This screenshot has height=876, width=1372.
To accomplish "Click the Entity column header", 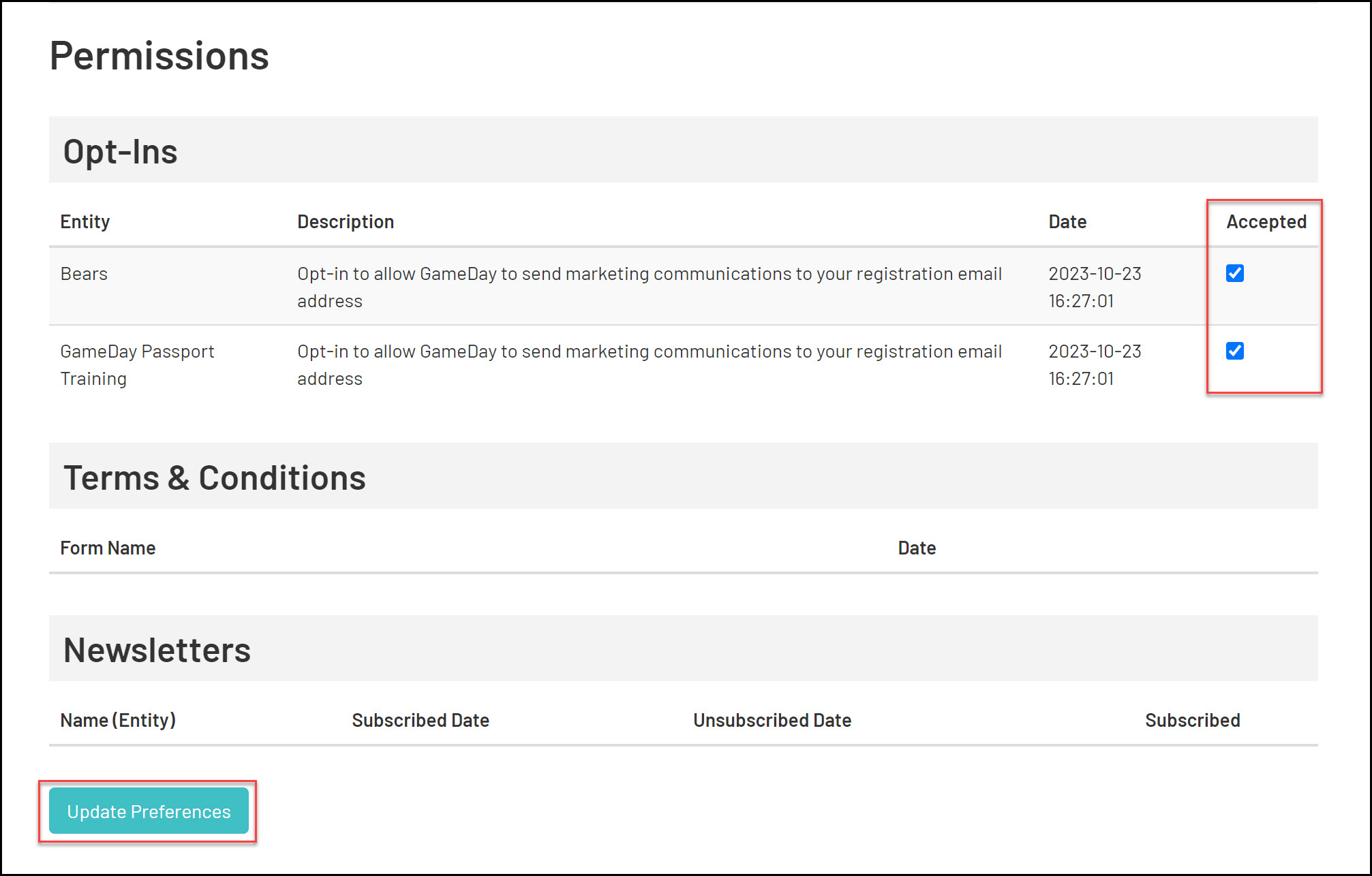I will pyautogui.click(x=85, y=222).
